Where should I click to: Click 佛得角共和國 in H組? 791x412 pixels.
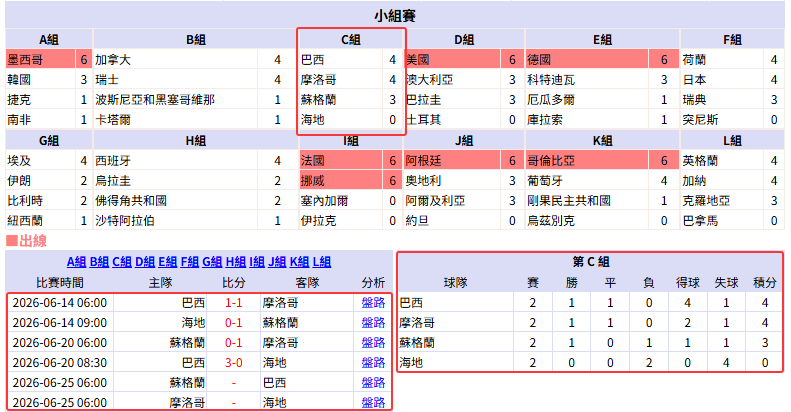click(x=131, y=201)
